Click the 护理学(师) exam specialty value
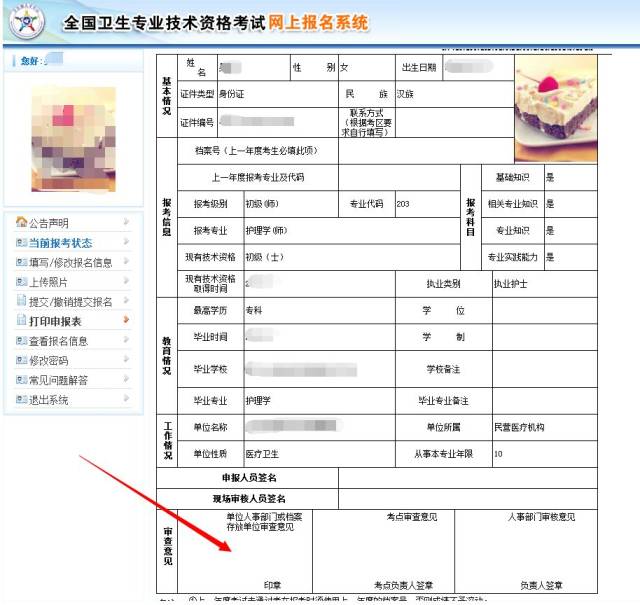Image resolution: width=640 pixels, height=605 pixels. [x=266, y=230]
